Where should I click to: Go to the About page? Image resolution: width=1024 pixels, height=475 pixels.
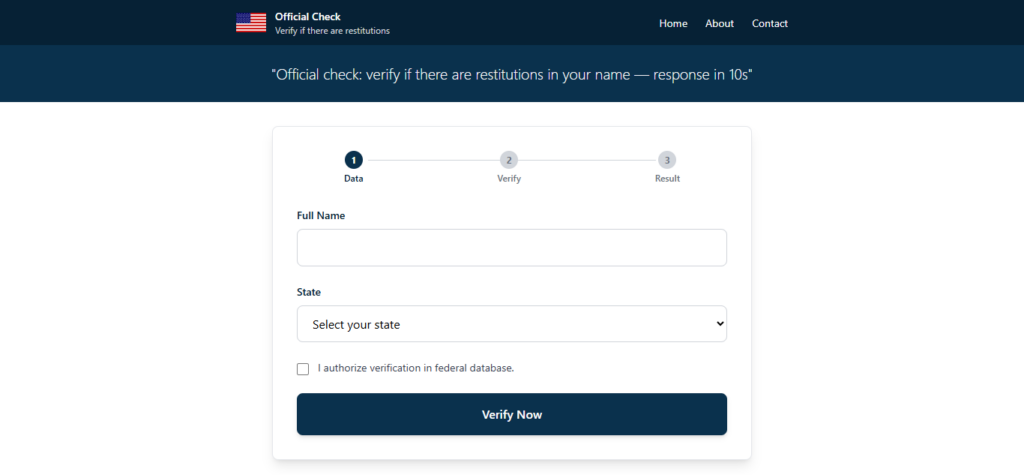coord(719,23)
